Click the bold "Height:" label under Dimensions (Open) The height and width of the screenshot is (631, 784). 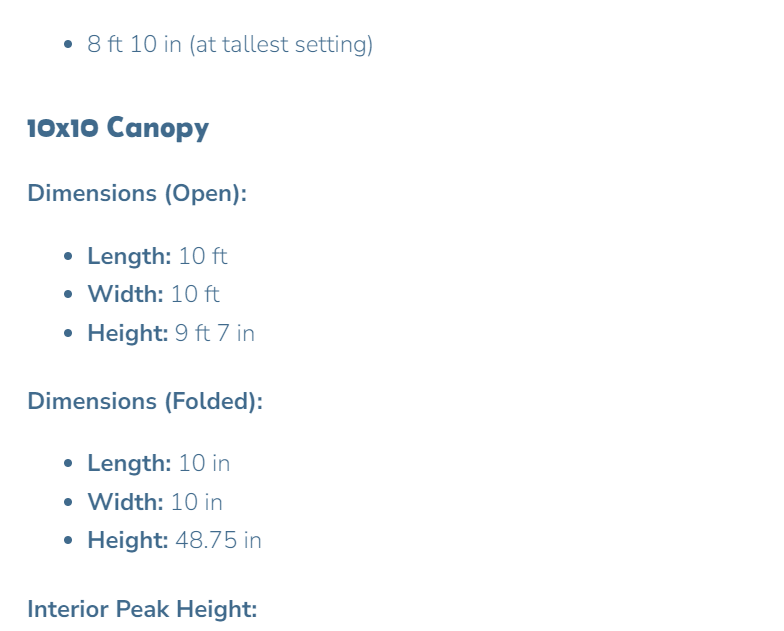pyautogui.click(x=127, y=333)
